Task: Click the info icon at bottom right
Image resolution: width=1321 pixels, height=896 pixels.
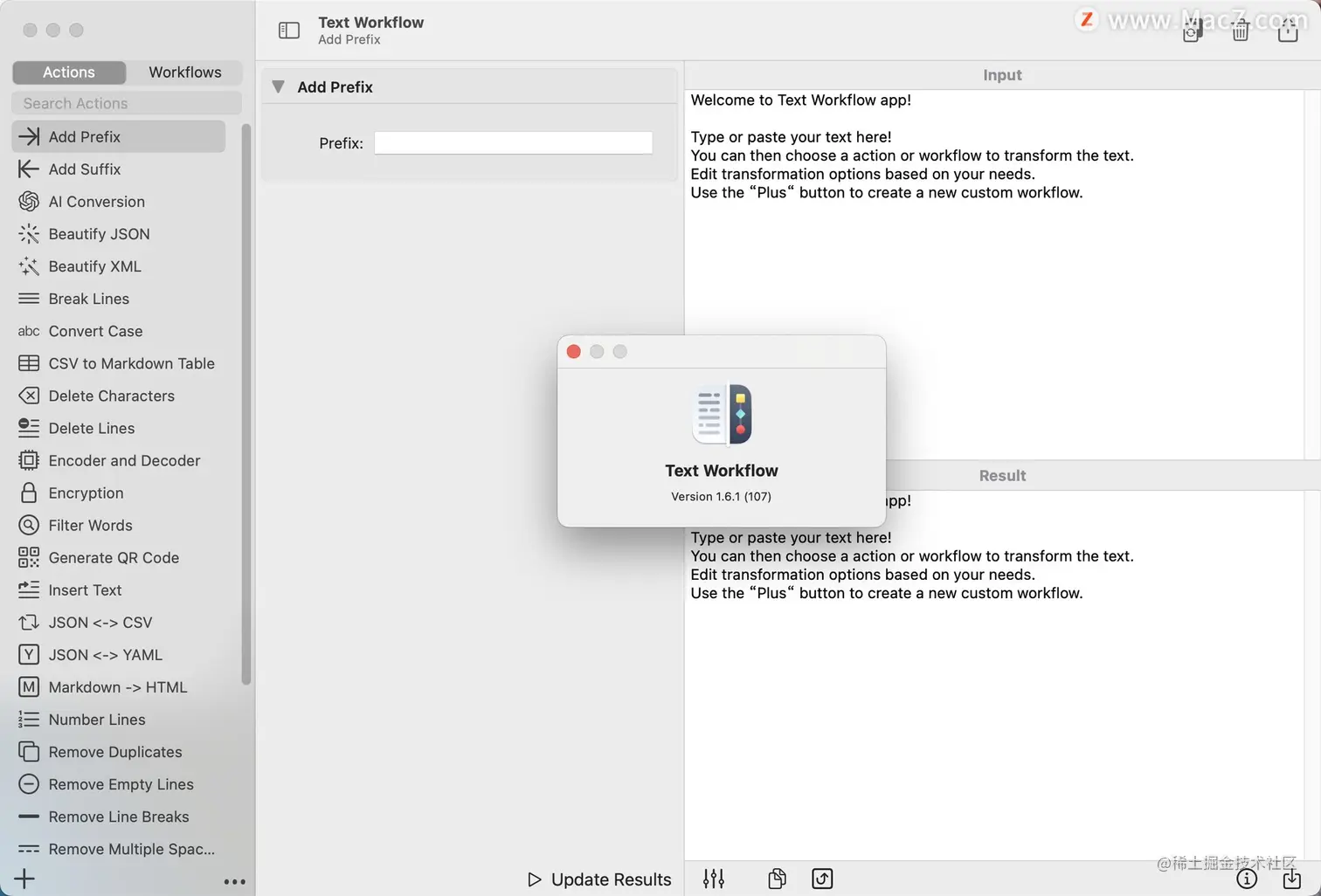Action: [1247, 879]
